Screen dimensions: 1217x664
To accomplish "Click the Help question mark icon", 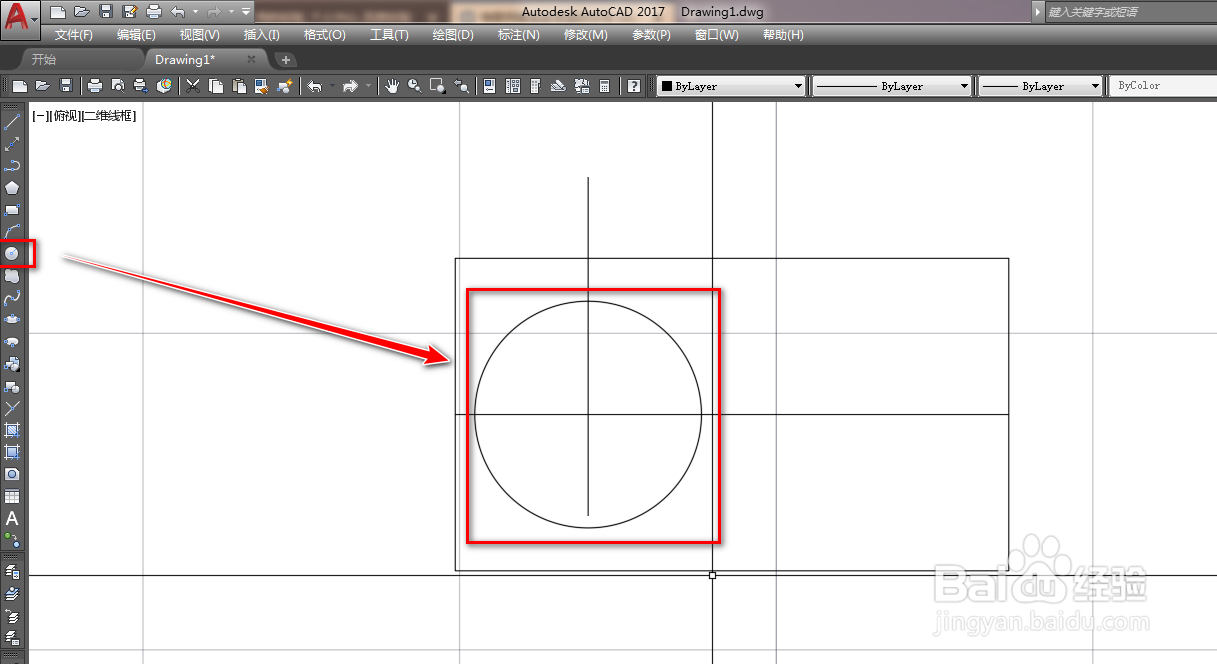I will 634,86.
